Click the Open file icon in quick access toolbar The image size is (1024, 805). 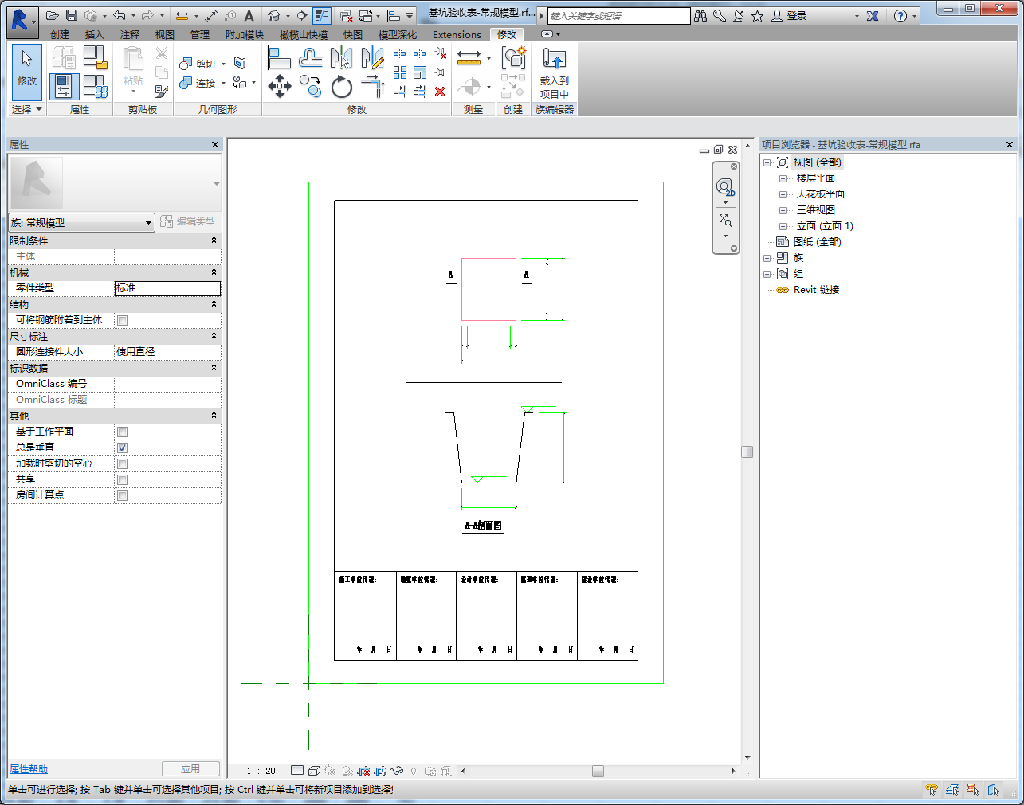(x=52, y=16)
